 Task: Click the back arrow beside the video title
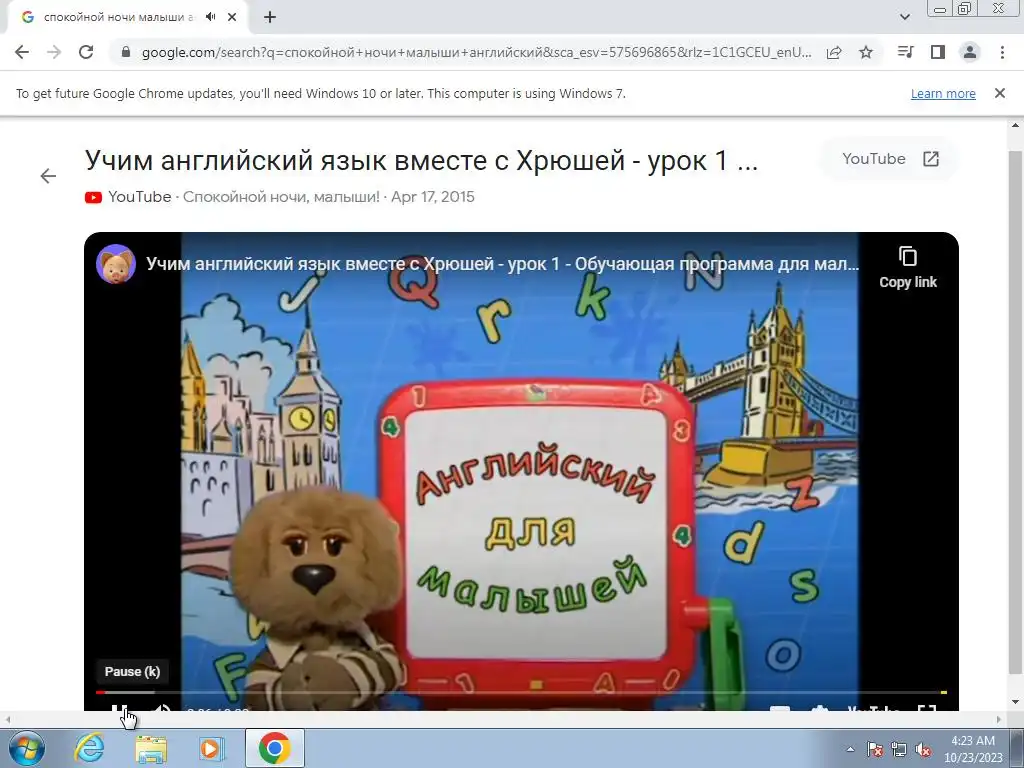point(48,176)
